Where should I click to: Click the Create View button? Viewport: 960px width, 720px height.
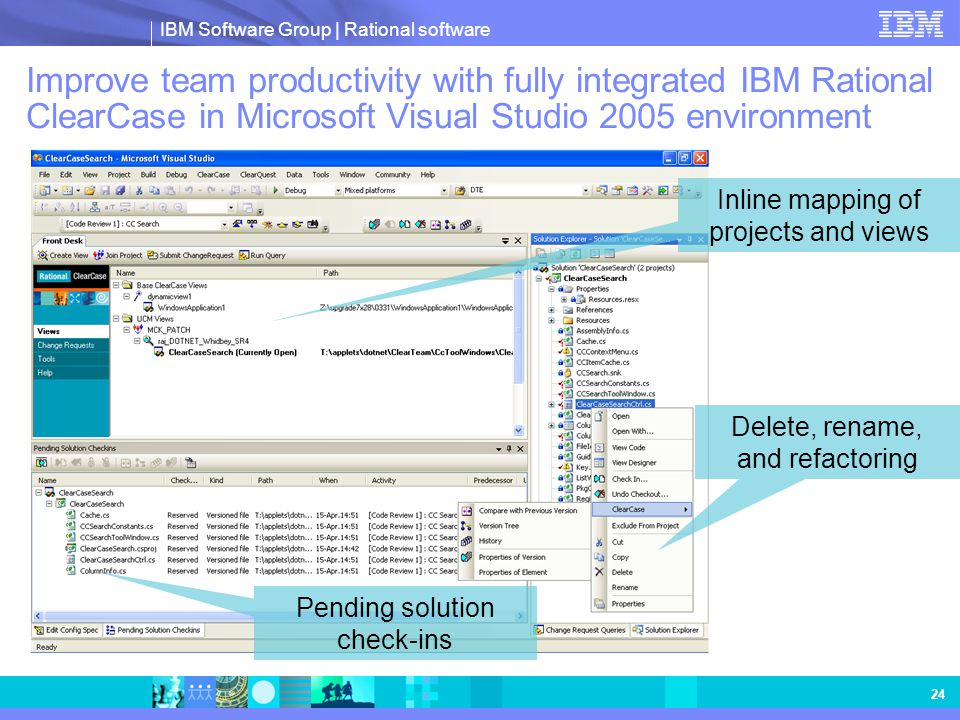tap(63, 255)
